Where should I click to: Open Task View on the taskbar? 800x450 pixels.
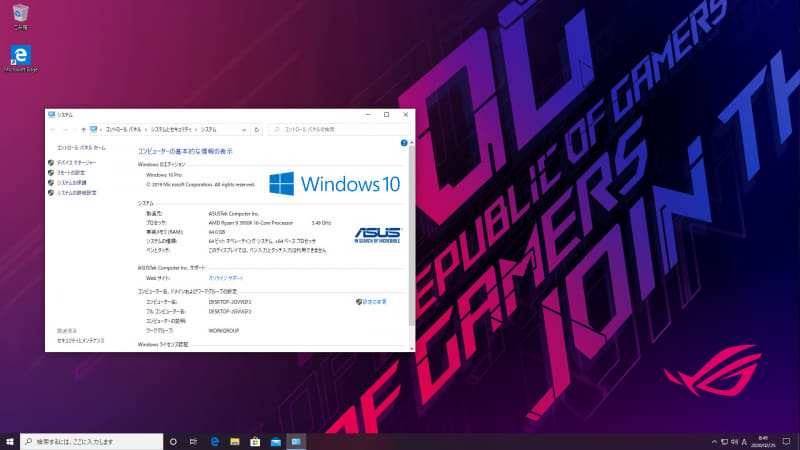pos(193,441)
